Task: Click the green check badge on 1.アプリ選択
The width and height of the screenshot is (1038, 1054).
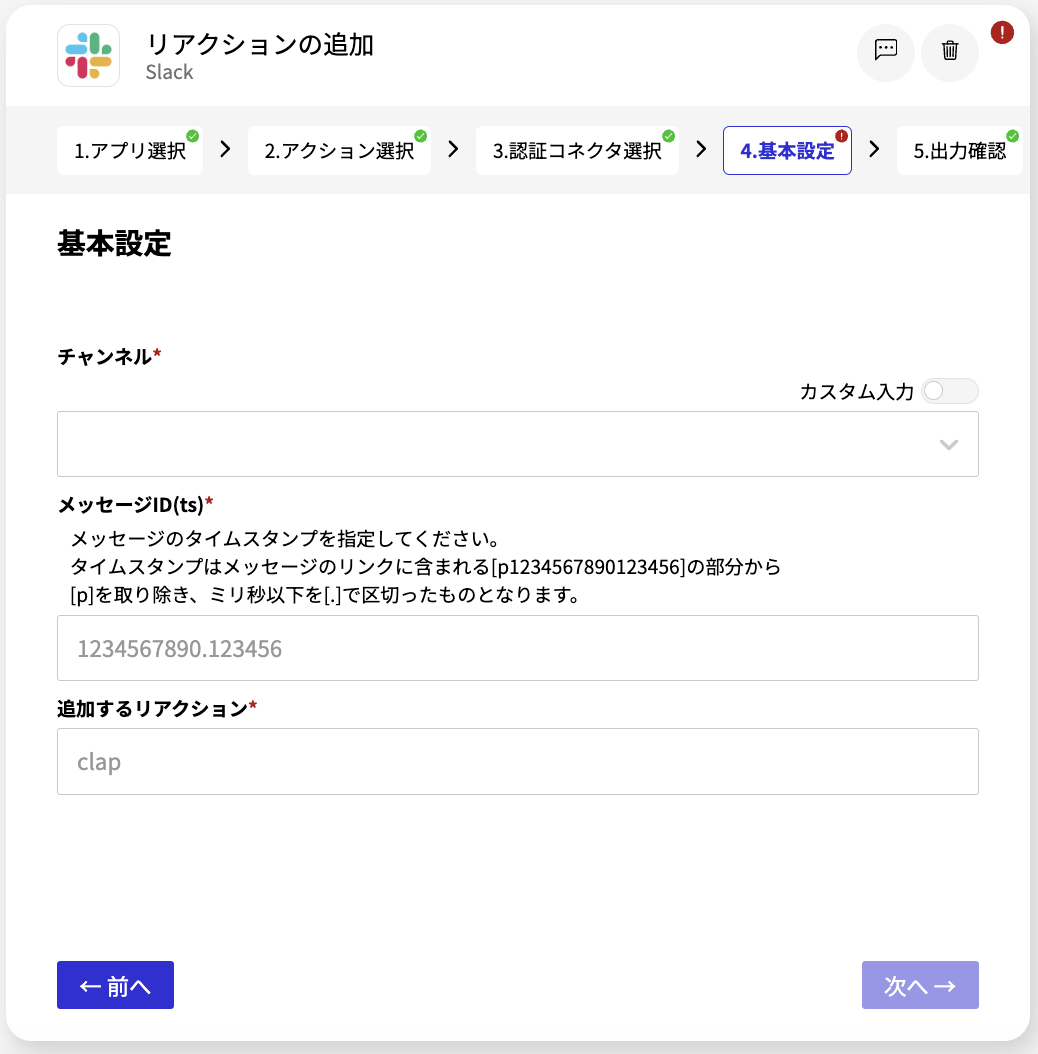Action: 192,136
